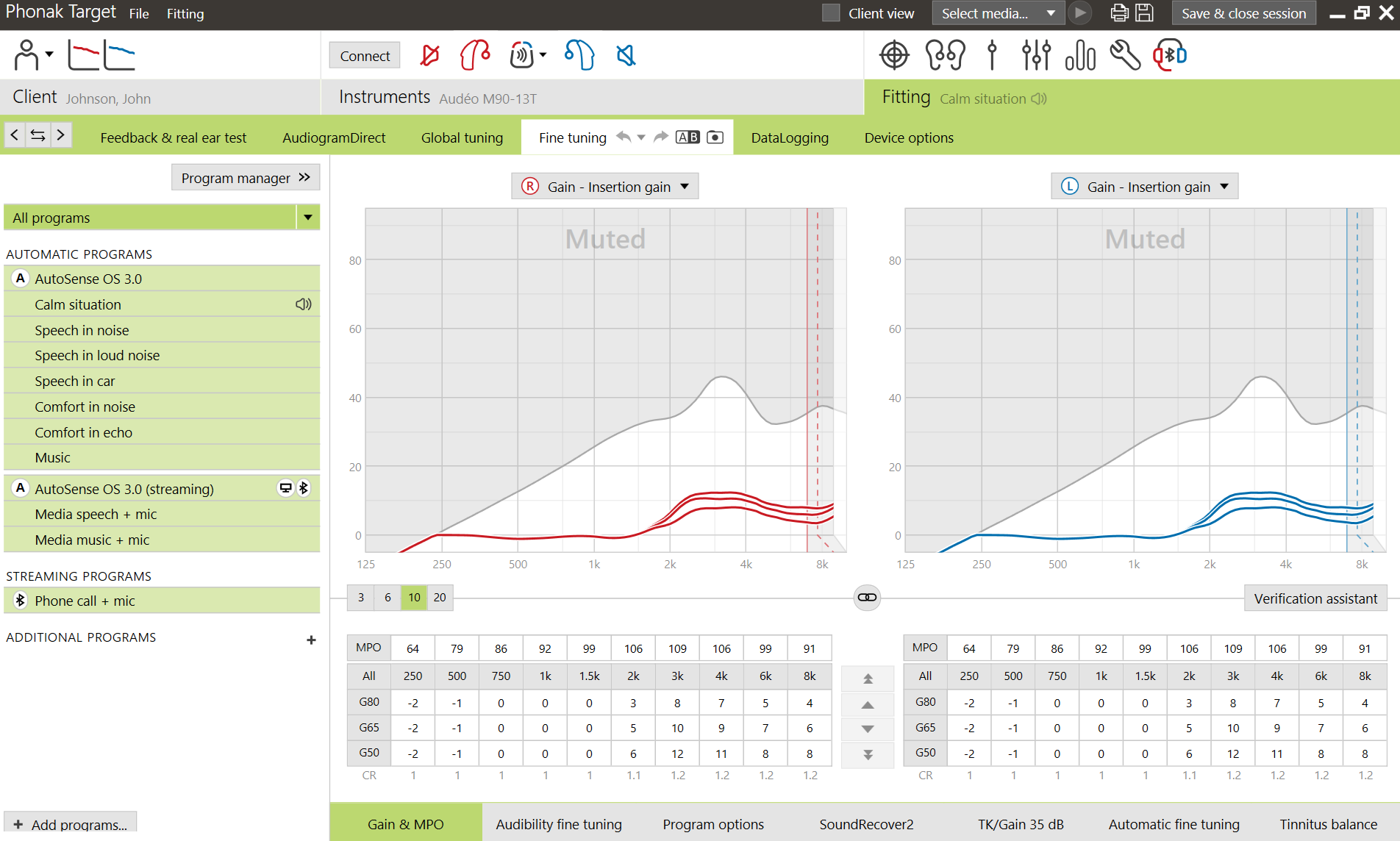Open the wrench device tools icon
The height and width of the screenshot is (841, 1400).
[x=1126, y=55]
